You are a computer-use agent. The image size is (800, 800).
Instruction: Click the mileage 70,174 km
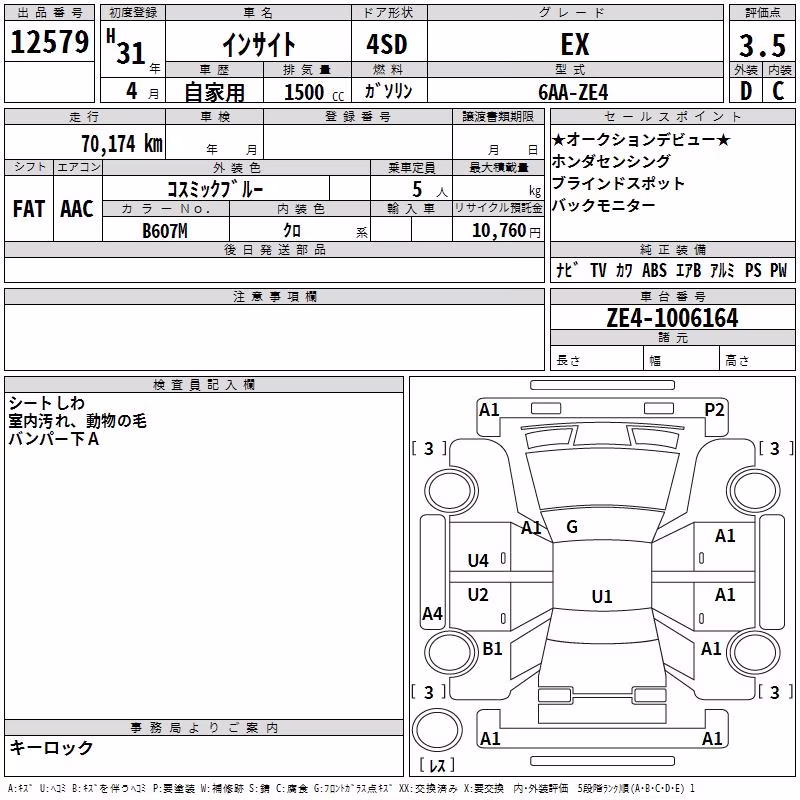tap(122, 144)
